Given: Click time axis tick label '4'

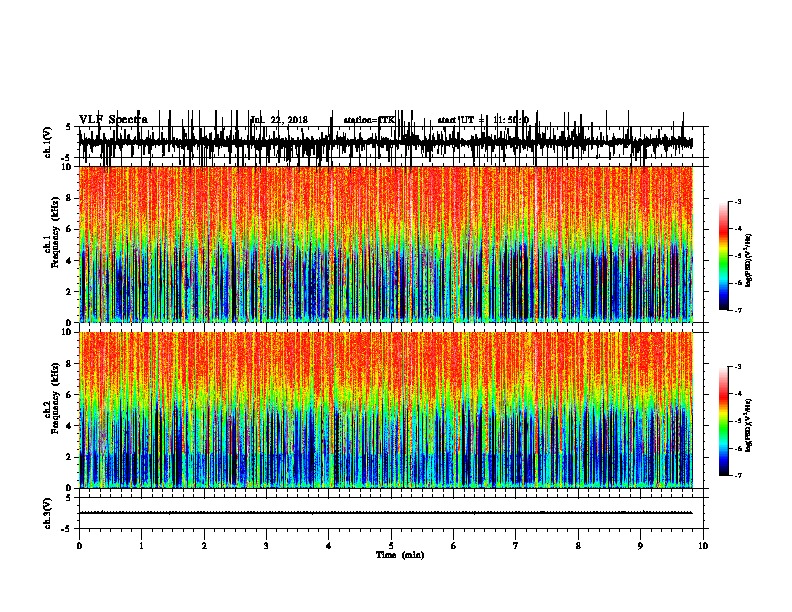Looking at the screenshot, I should [x=329, y=546].
